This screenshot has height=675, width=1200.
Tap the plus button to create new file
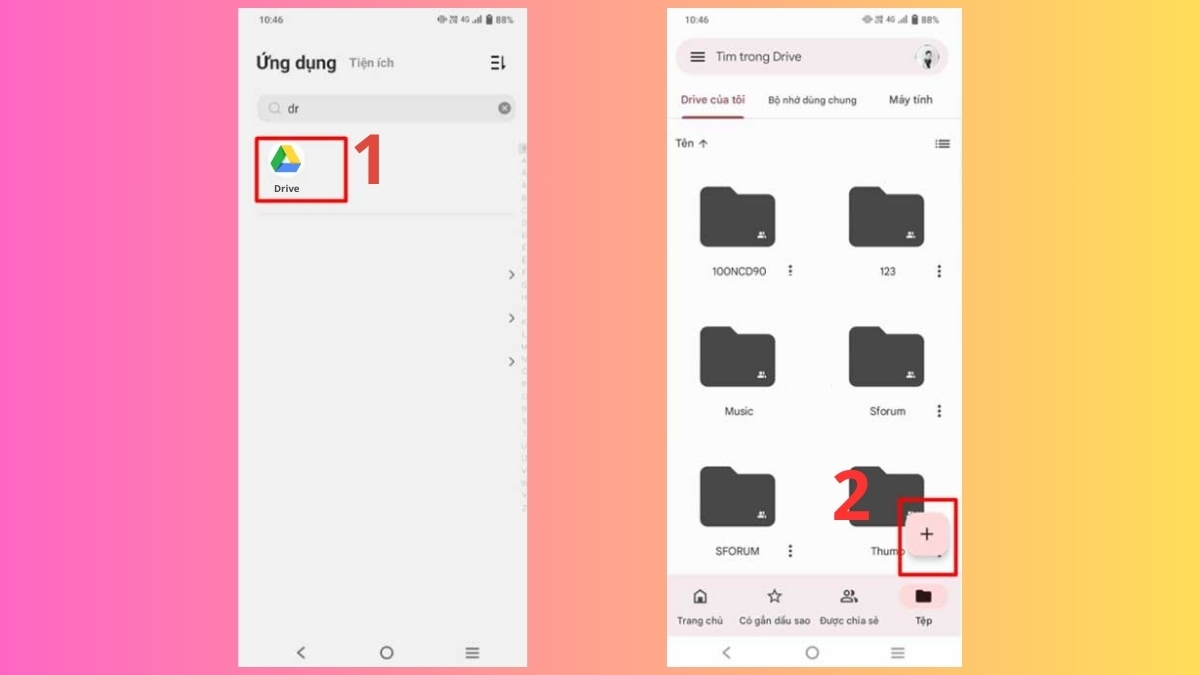(x=926, y=534)
